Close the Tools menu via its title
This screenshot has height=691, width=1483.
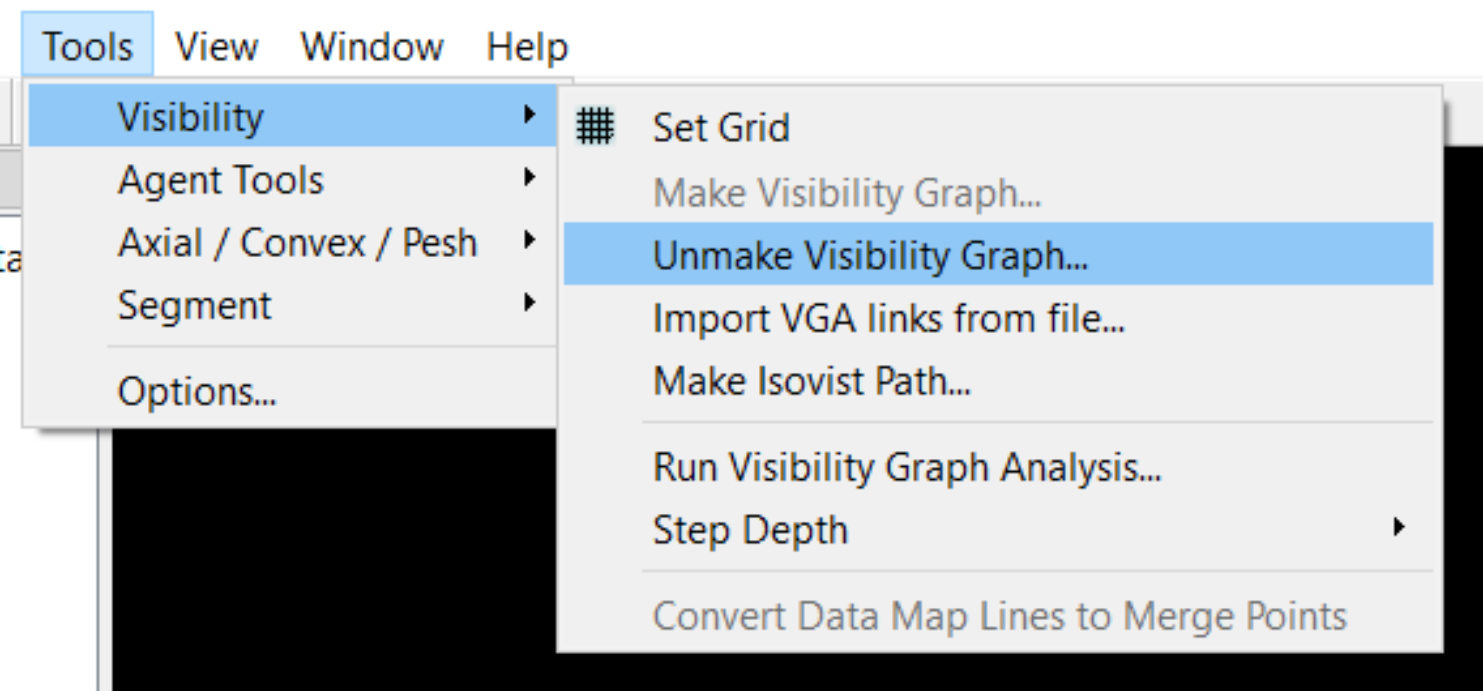[x=88, y=46]
